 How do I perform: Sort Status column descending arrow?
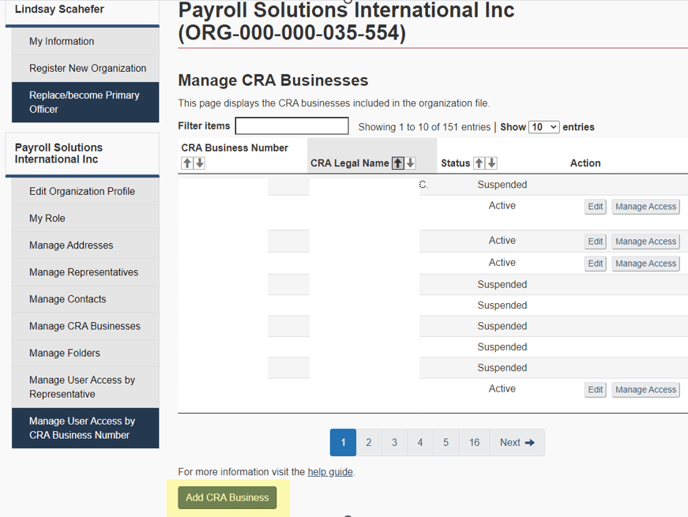[x=491, y=163]
